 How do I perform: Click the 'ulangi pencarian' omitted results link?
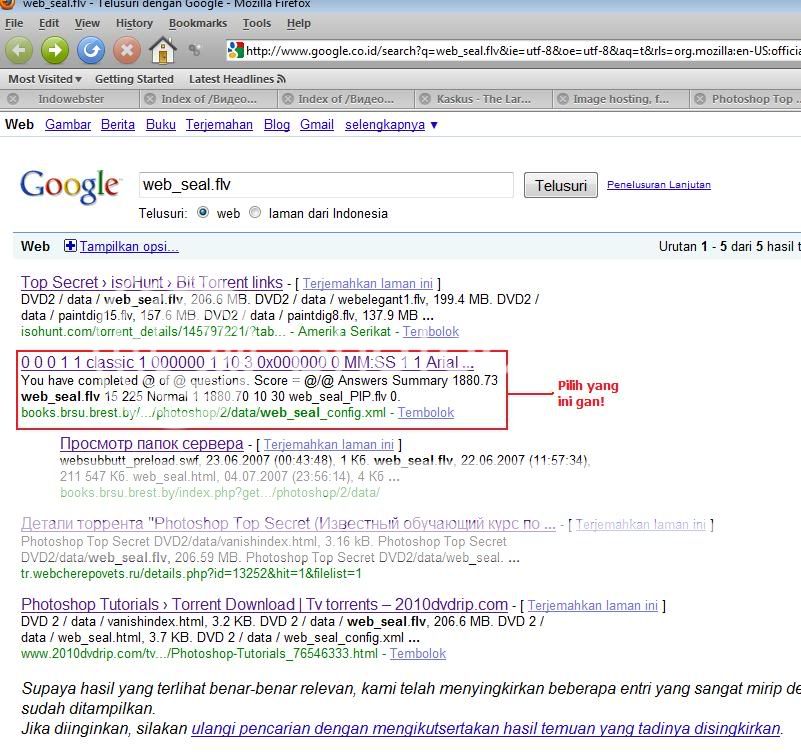click(x=486, y=728)
